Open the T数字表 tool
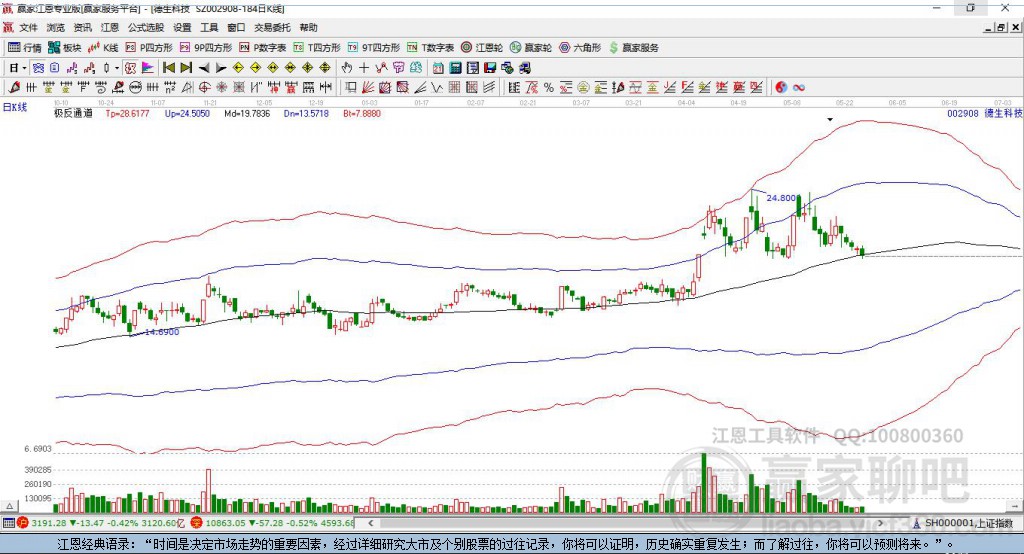1024x554 pixels. click(x=430, y=48)
